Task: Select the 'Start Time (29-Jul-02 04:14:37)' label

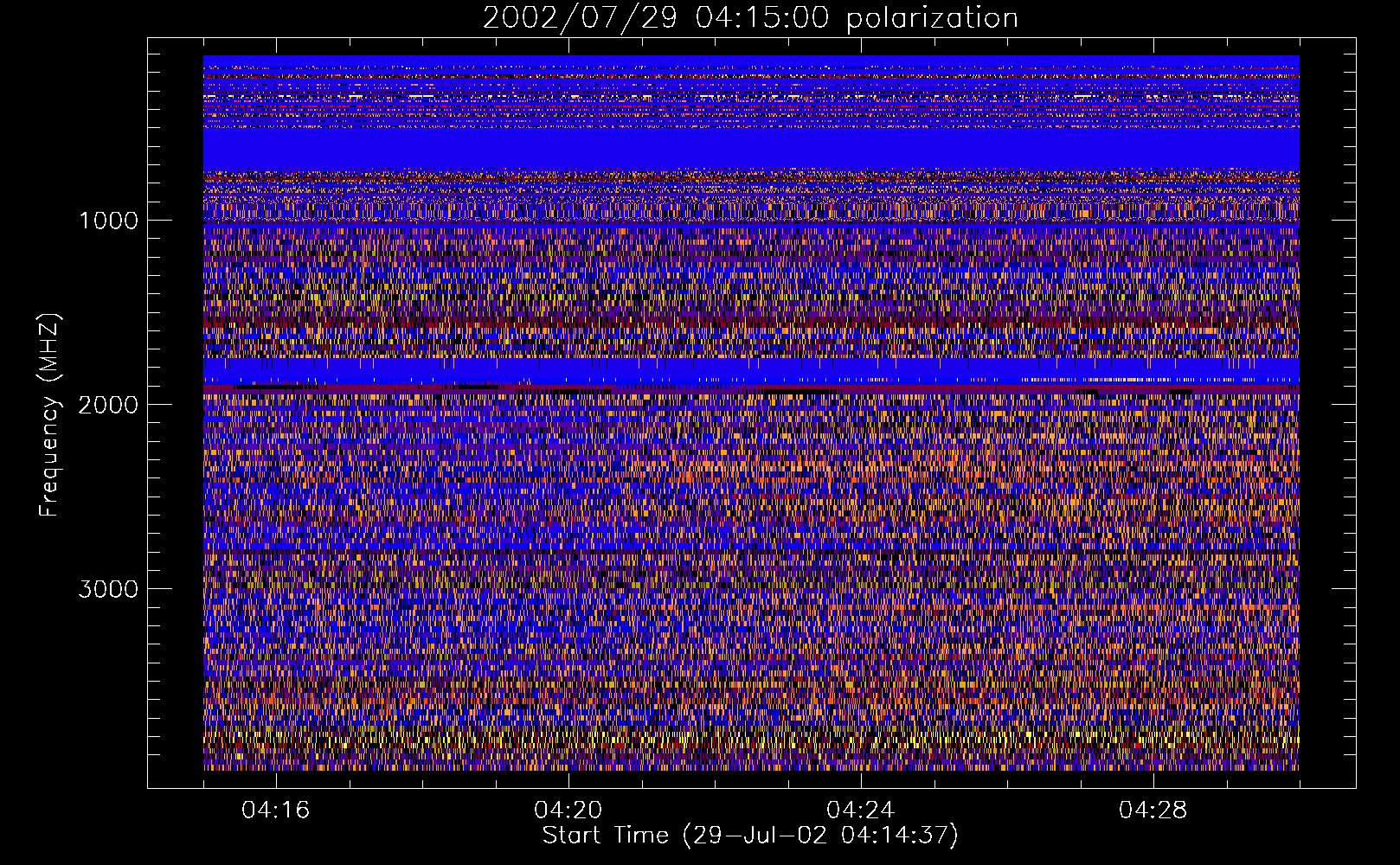Action: [x=750, y=836]
